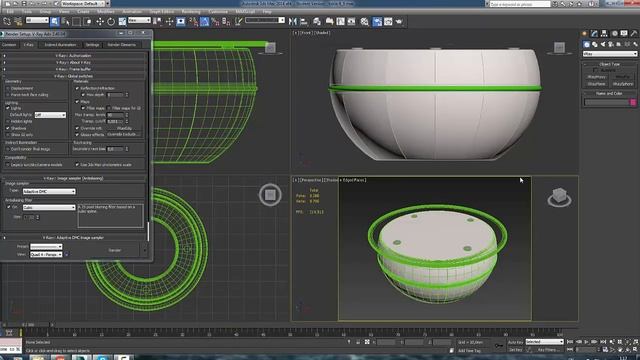Click the VRayPlane object type button
640x360 pixels.
click(596, 84)
